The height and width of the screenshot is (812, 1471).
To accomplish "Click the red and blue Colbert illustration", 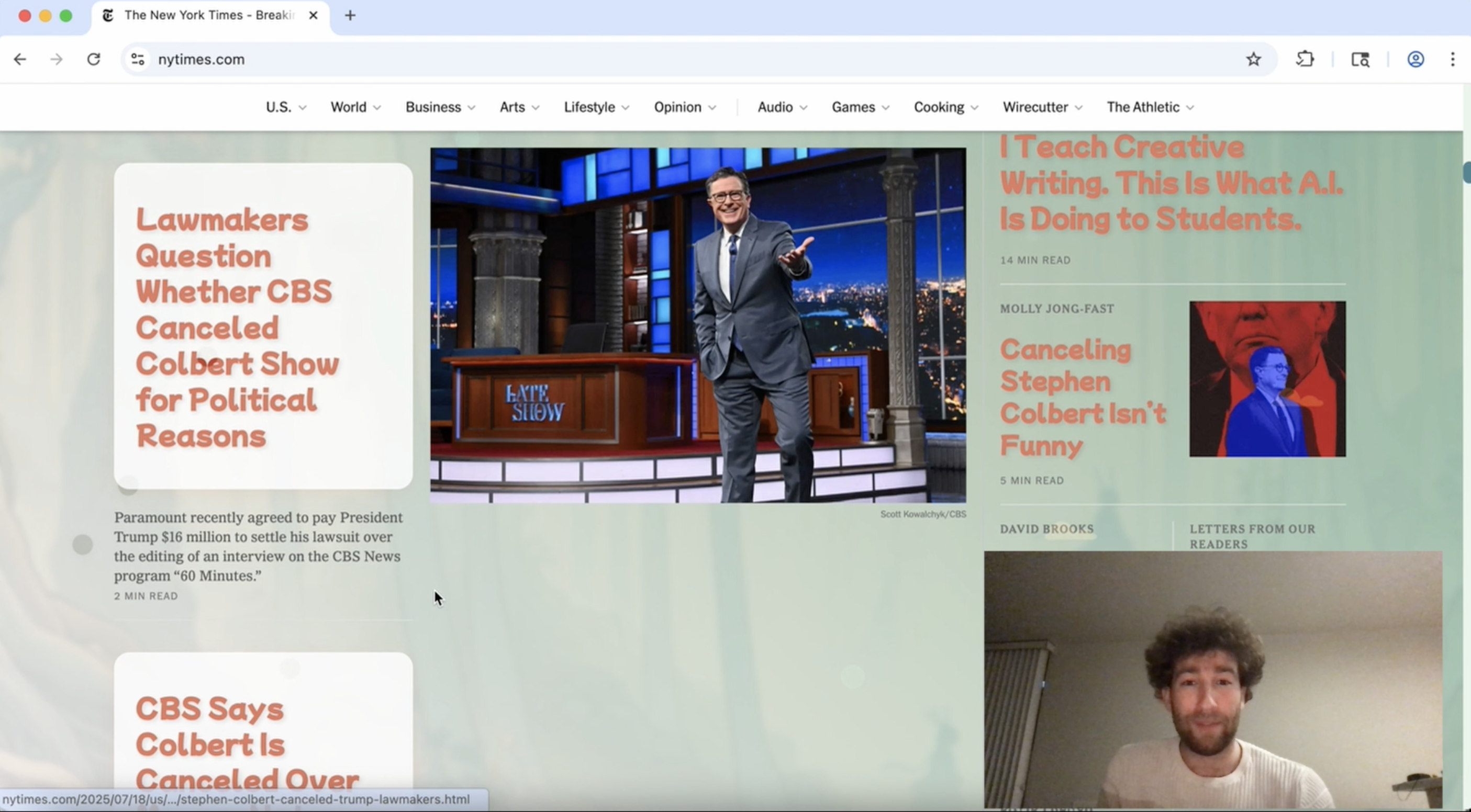I will click(1267, 379).
